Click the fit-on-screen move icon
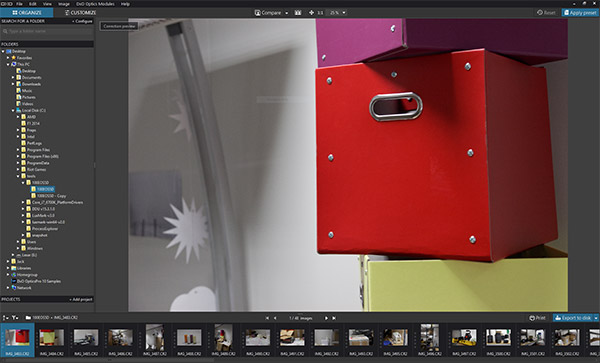 pyautogui.click(x=311, y=13)
